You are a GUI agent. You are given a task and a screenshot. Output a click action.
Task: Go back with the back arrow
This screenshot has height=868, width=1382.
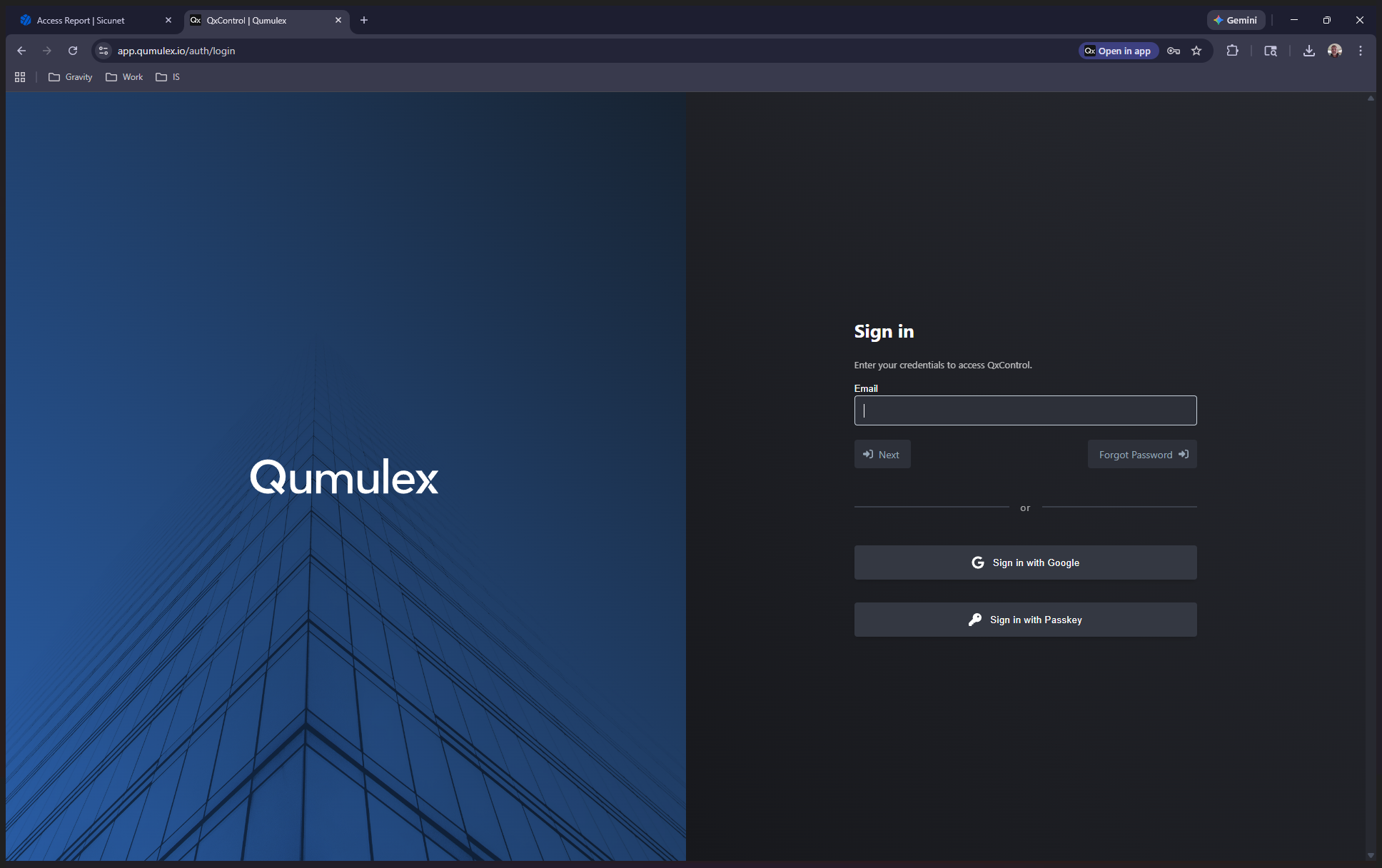click(x=21, y=51)
